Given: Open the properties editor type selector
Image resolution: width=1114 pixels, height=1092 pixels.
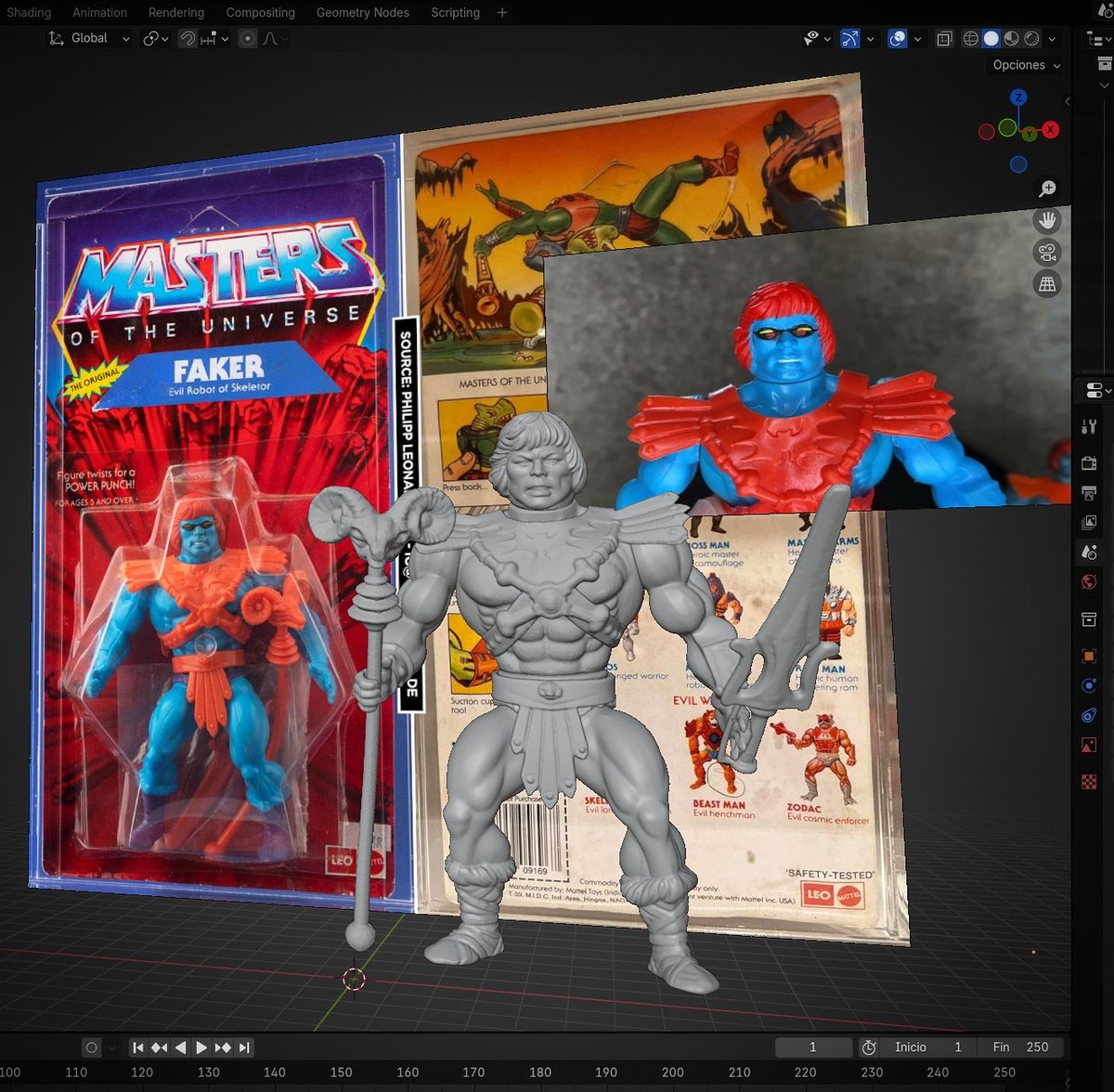Looking at the screenshot, I should tap(1096, 390).
